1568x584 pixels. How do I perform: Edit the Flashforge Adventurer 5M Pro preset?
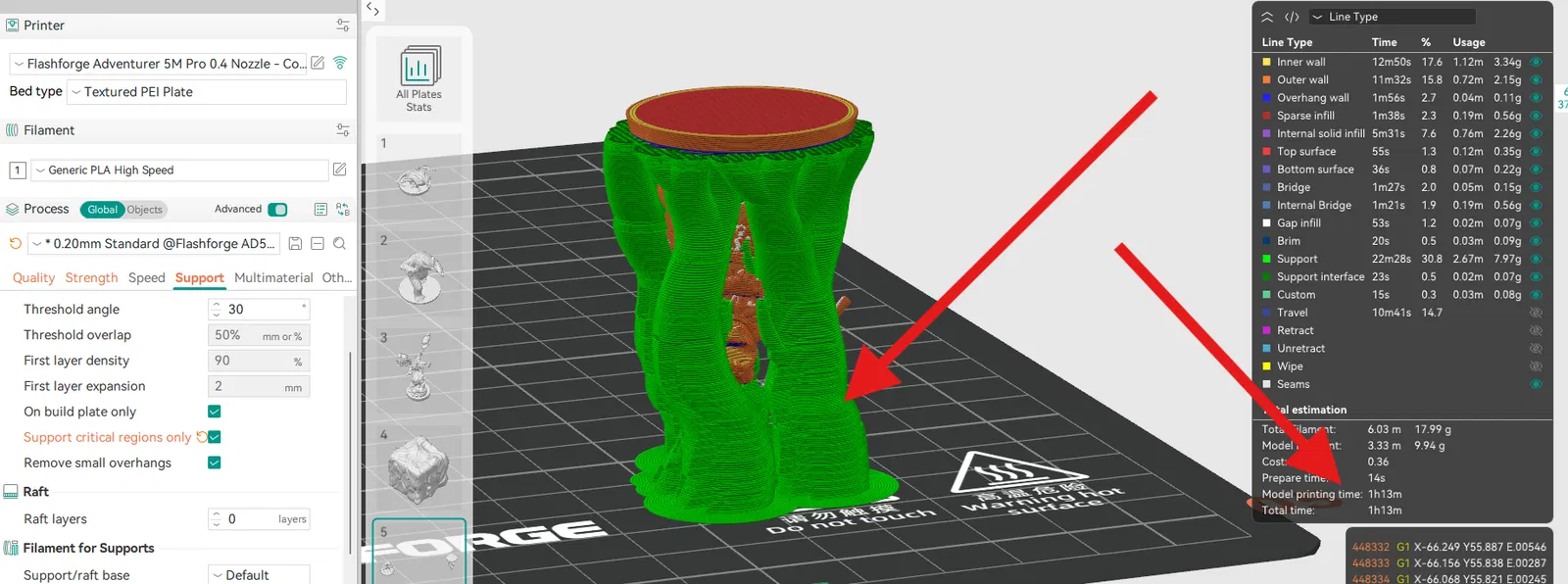[x=318, y=63]
